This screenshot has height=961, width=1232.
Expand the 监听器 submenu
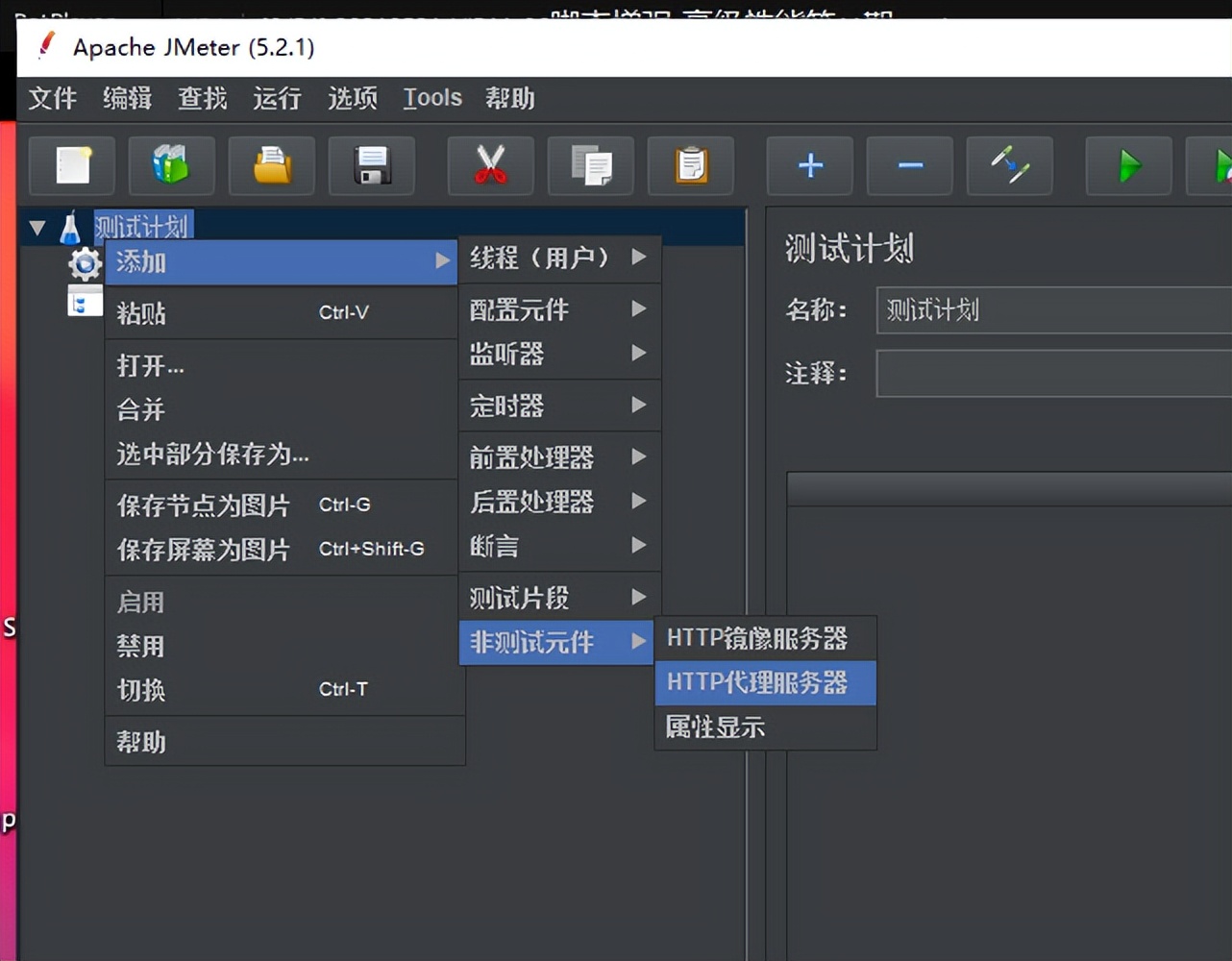tap(559, 354)
